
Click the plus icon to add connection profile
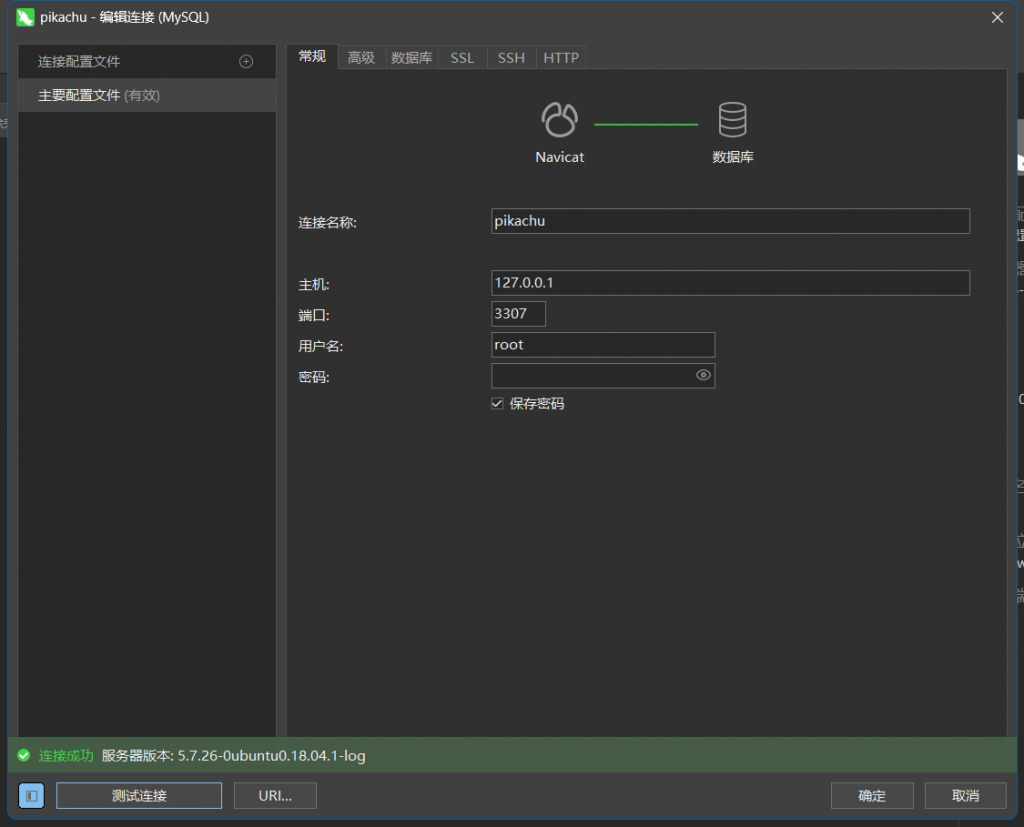[x=246, y=61]
